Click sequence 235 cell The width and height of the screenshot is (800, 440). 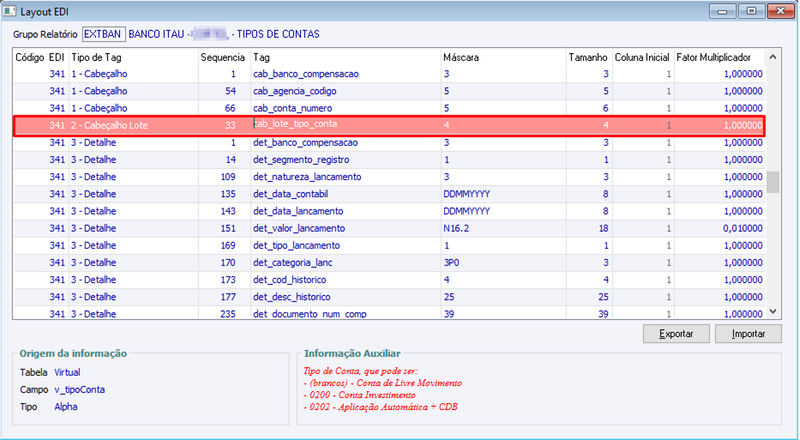[223, 313]
